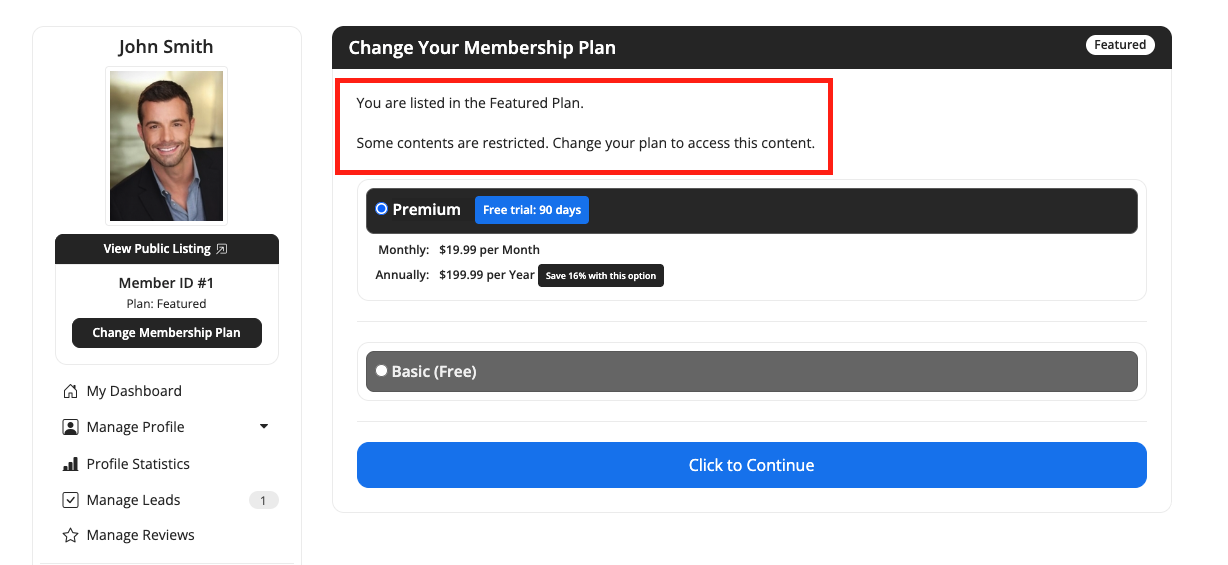Click the Featured badge in the header
Screen dimensions: 1228x565
pyautogui.click(x=1120, y=45)
